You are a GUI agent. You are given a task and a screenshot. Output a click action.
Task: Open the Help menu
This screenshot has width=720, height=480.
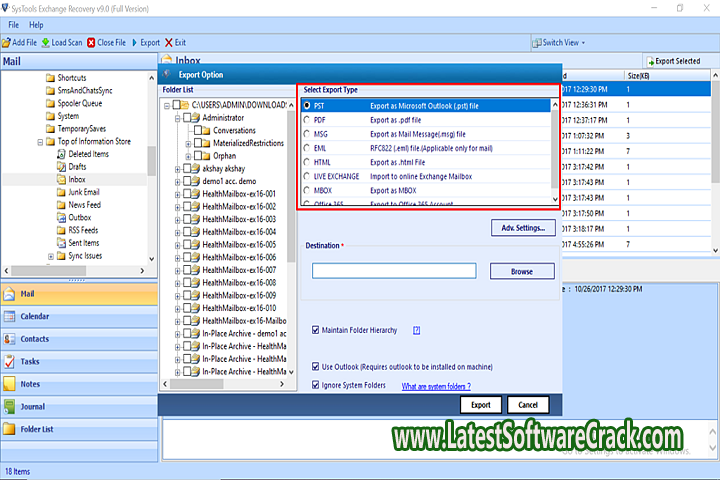point(36,23)
